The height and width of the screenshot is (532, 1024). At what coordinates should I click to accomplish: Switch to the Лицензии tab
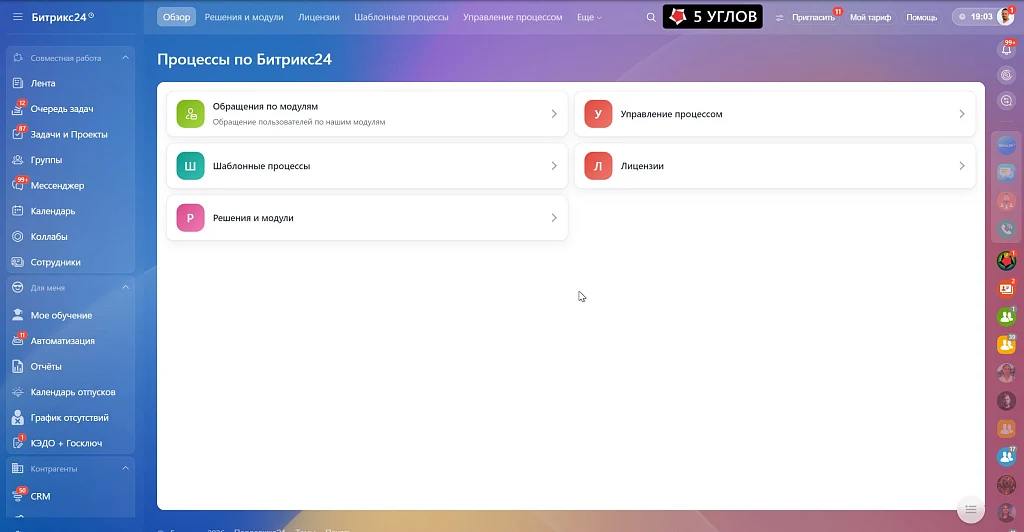point(319,17)
